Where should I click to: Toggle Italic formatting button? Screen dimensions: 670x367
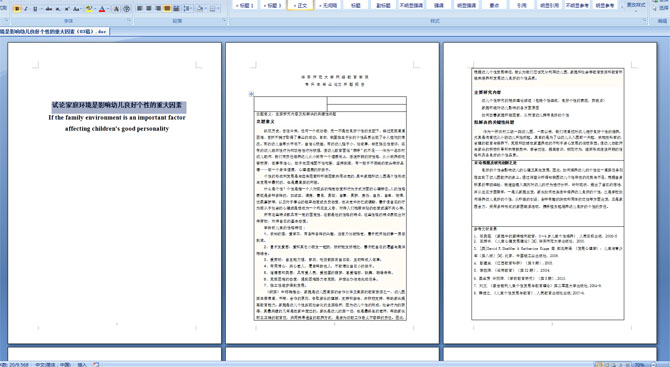[26, 9]
